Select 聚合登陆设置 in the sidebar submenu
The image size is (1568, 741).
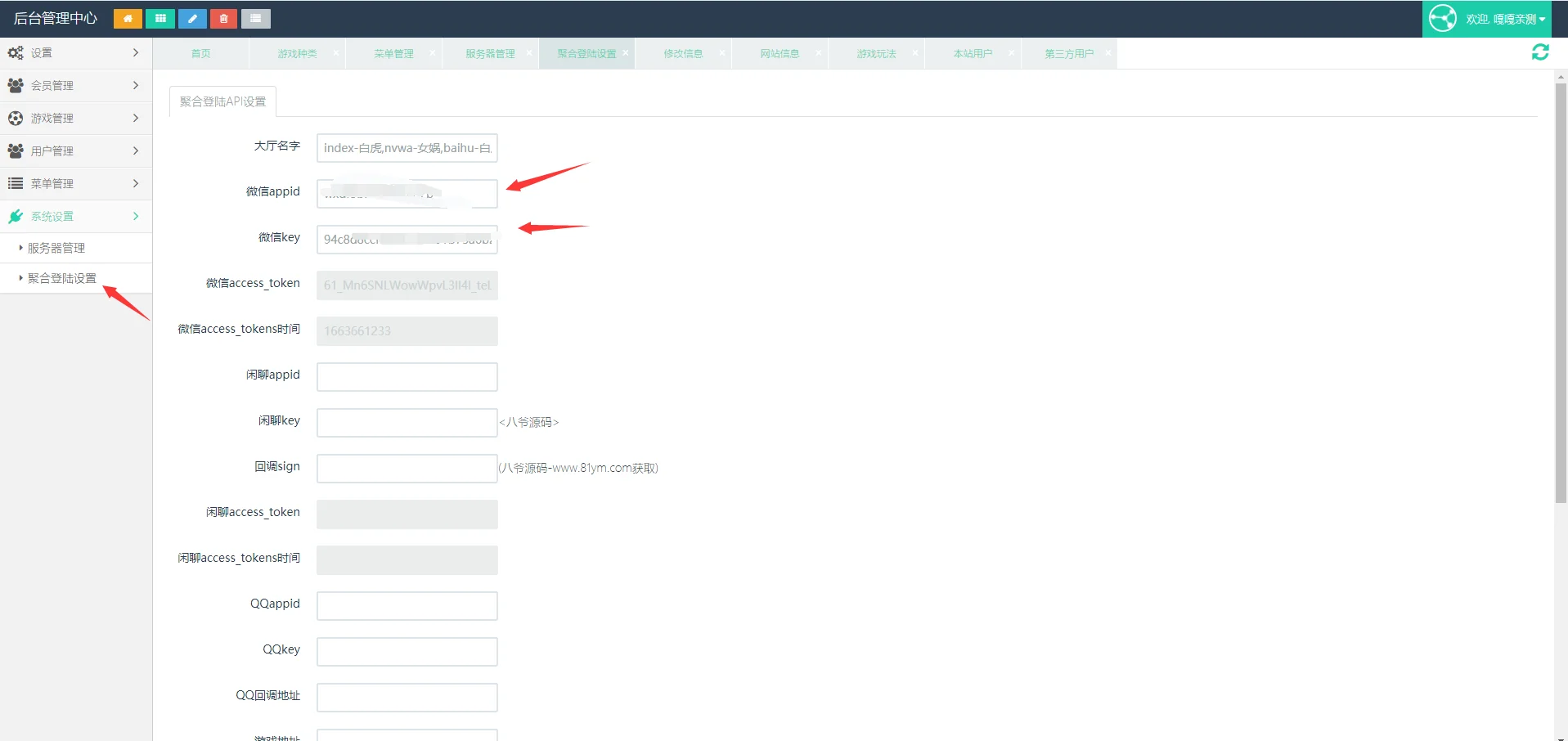point(61,278)
